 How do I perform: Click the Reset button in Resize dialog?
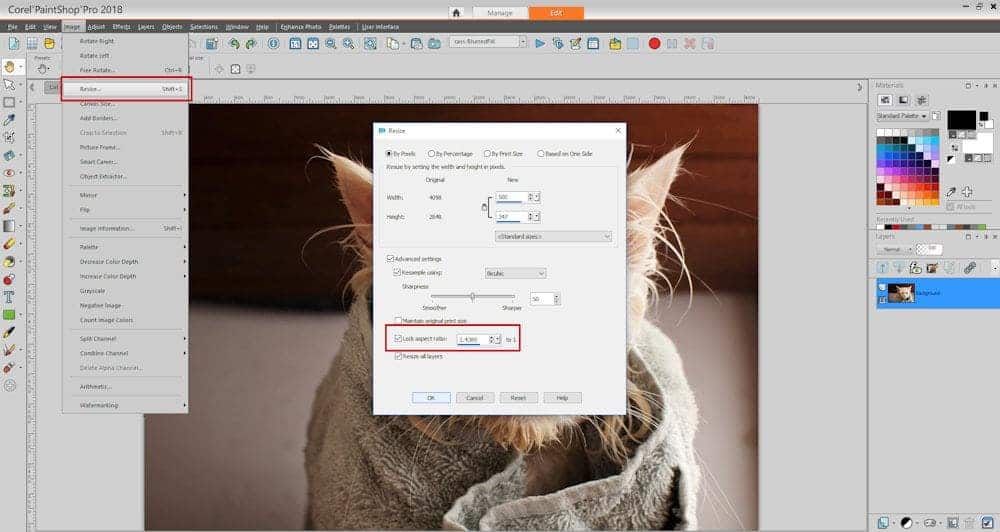(517, 397)
